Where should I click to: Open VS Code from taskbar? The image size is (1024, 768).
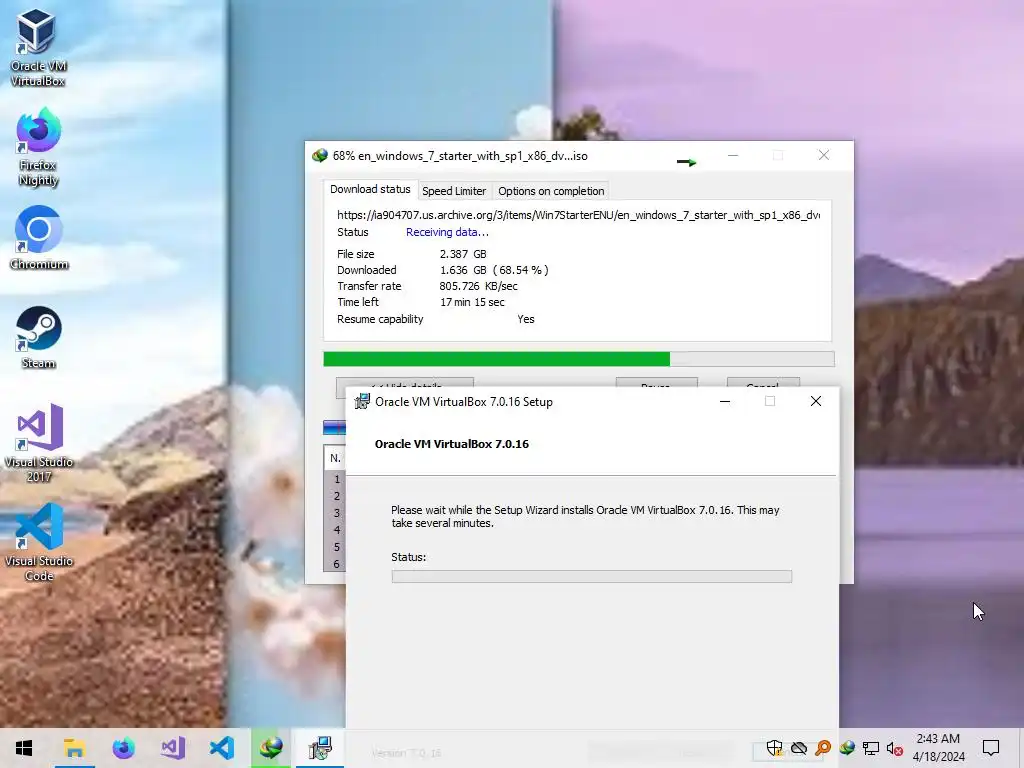click(222, 748)
